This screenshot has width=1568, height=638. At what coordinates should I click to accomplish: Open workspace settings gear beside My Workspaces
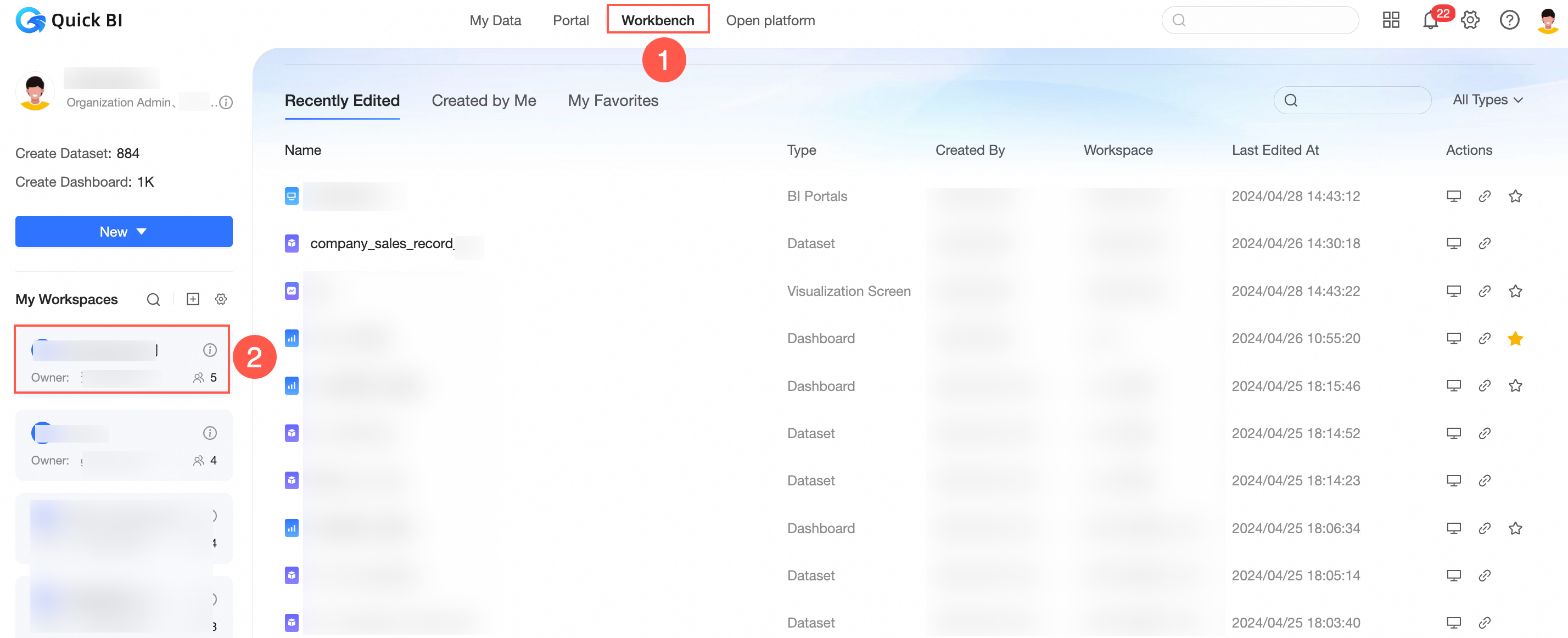coord(221,299)
